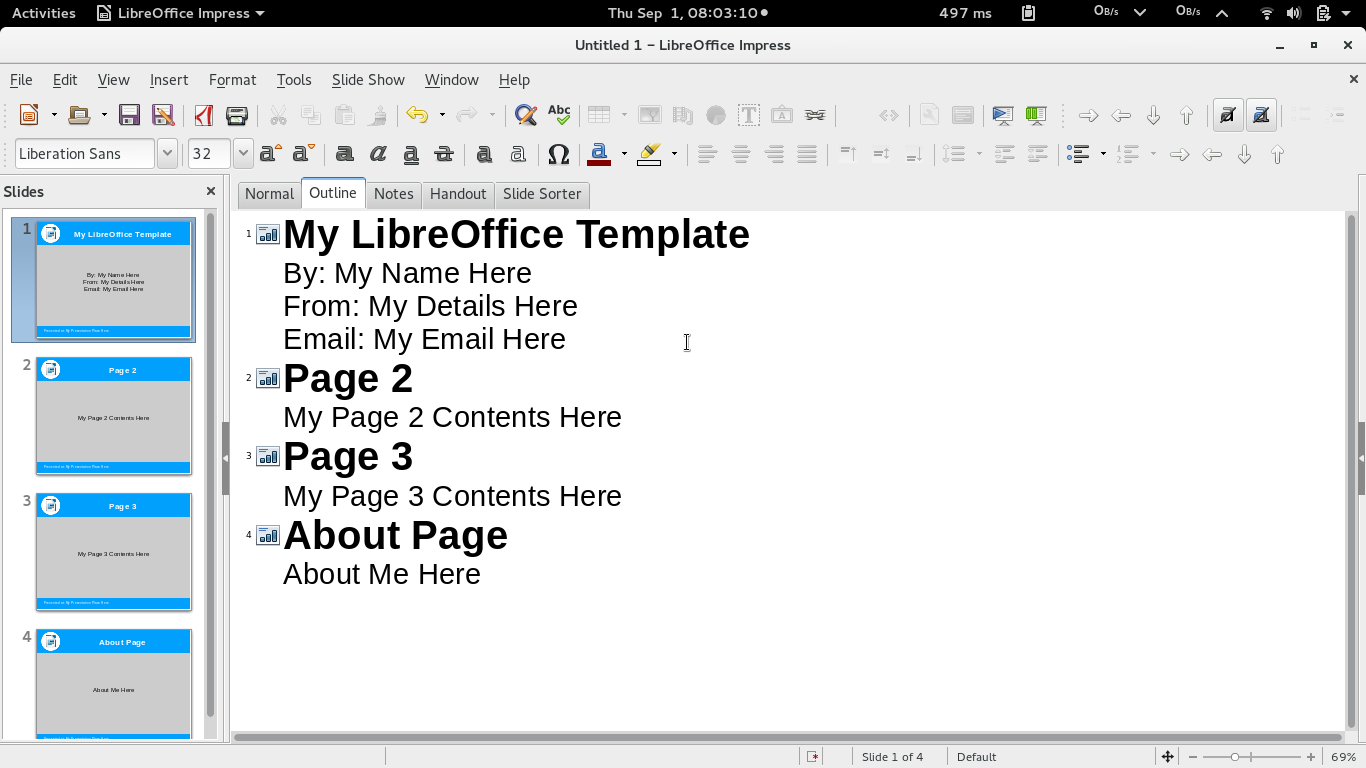Image resolution: width=1366 pixels, height=768 pixels.
Task: Open the font name dropdown list
Action: pos(168,154)
